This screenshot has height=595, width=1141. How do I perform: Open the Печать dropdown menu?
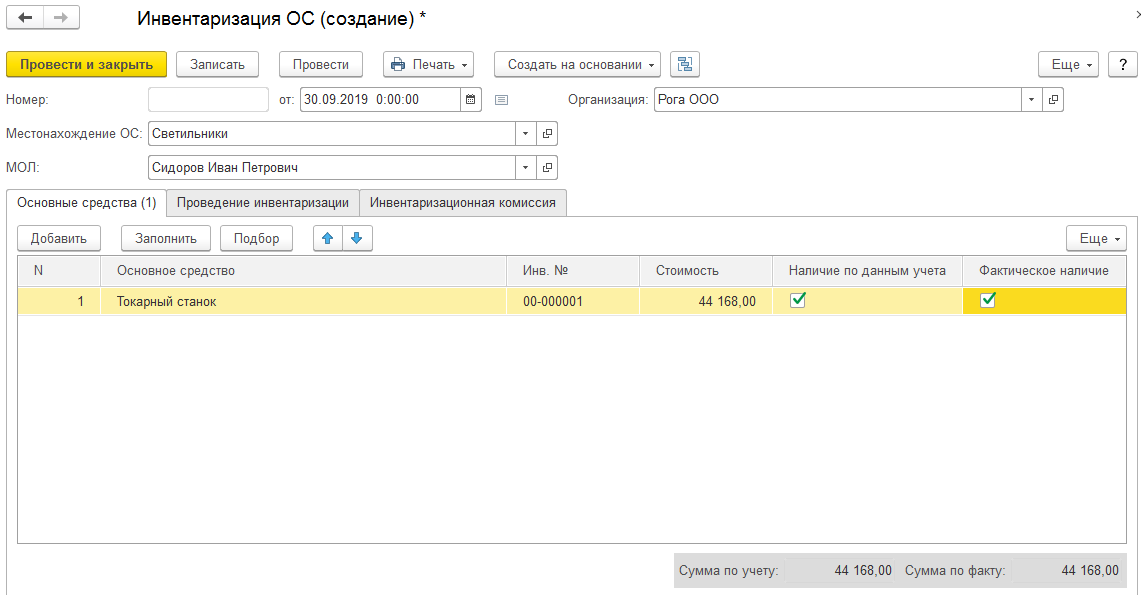pyautogui.click(x=428, y=64)
